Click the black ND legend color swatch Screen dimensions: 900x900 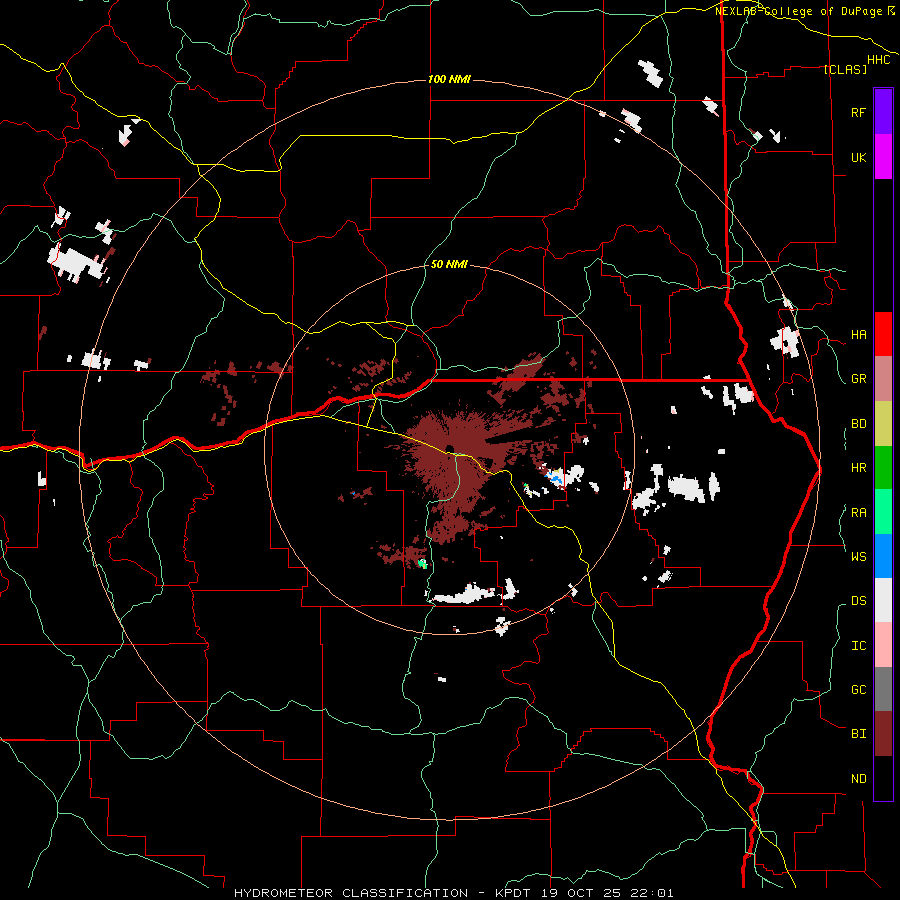coord(883,778)
